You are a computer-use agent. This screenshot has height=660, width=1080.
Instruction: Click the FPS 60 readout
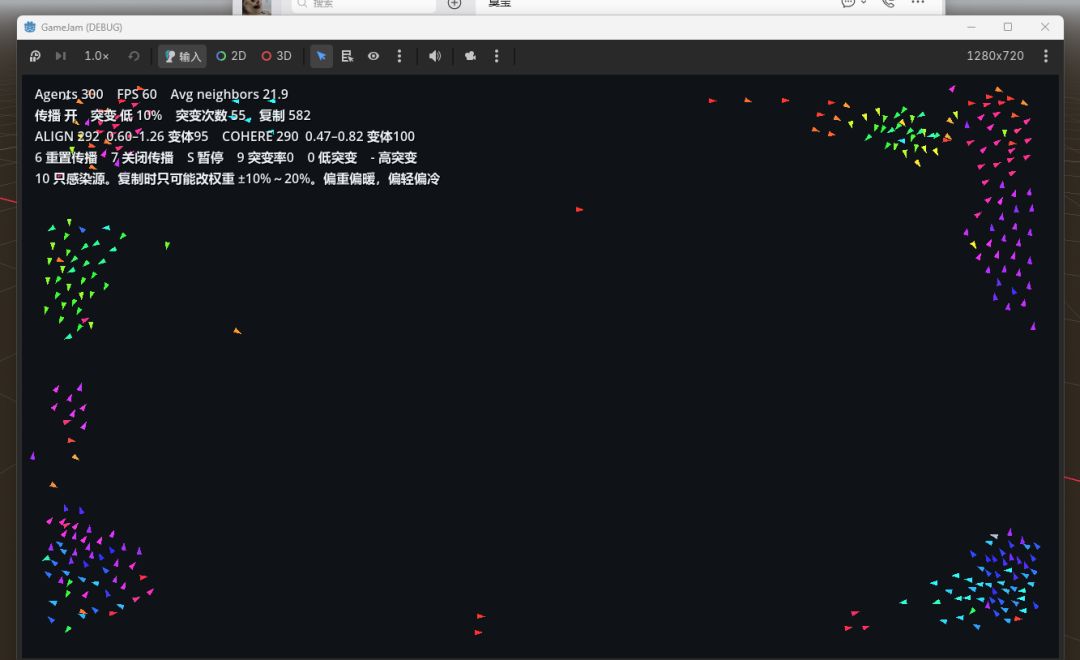(136, 94)
